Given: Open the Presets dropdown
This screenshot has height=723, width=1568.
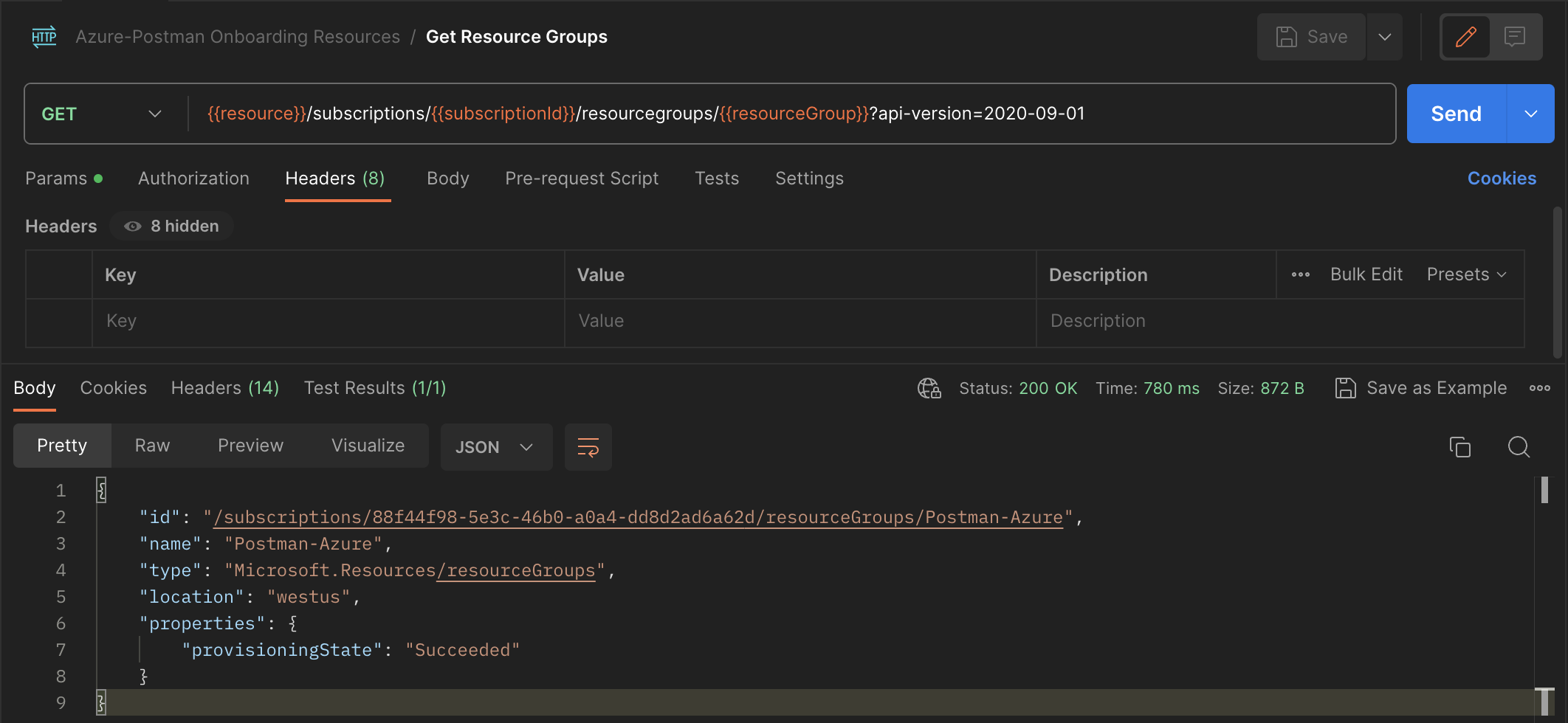Looking at the screenshot, I should (1466, 274).
